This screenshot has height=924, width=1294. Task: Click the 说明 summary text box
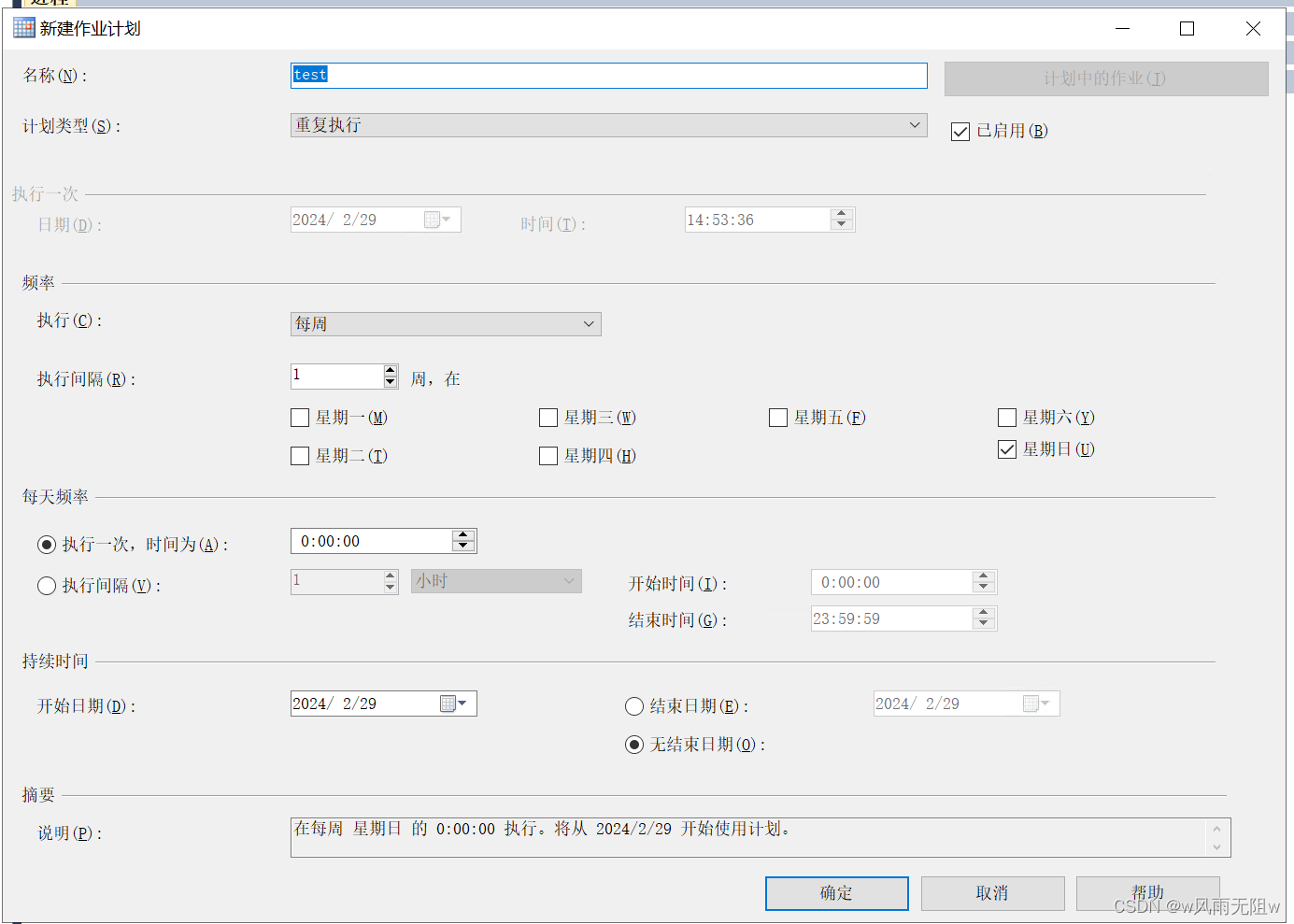pyautogui.click(x=761, y=837)
